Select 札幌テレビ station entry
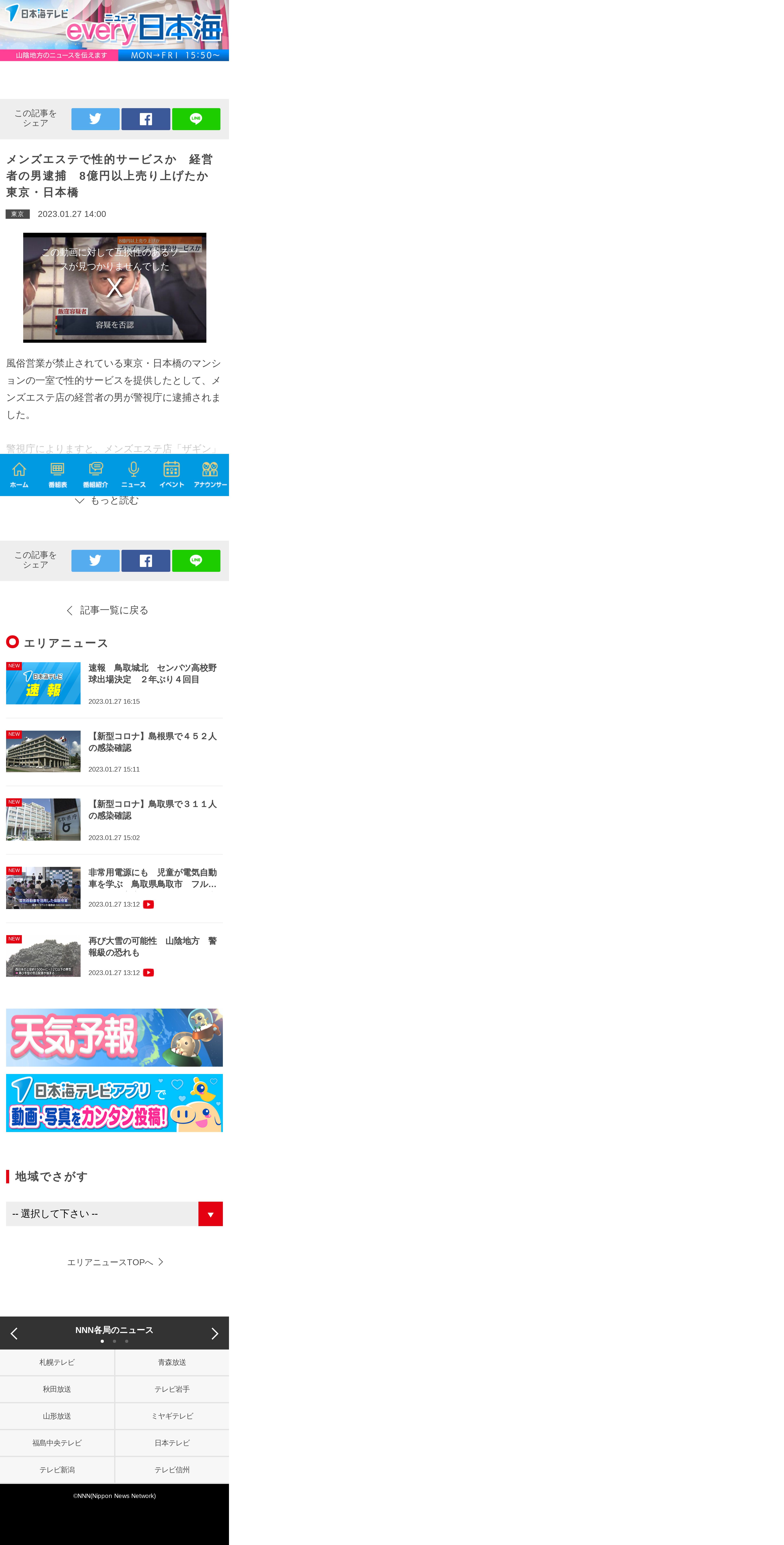Viewport: 784px width, 1545px height. (x=57, y=1362)
